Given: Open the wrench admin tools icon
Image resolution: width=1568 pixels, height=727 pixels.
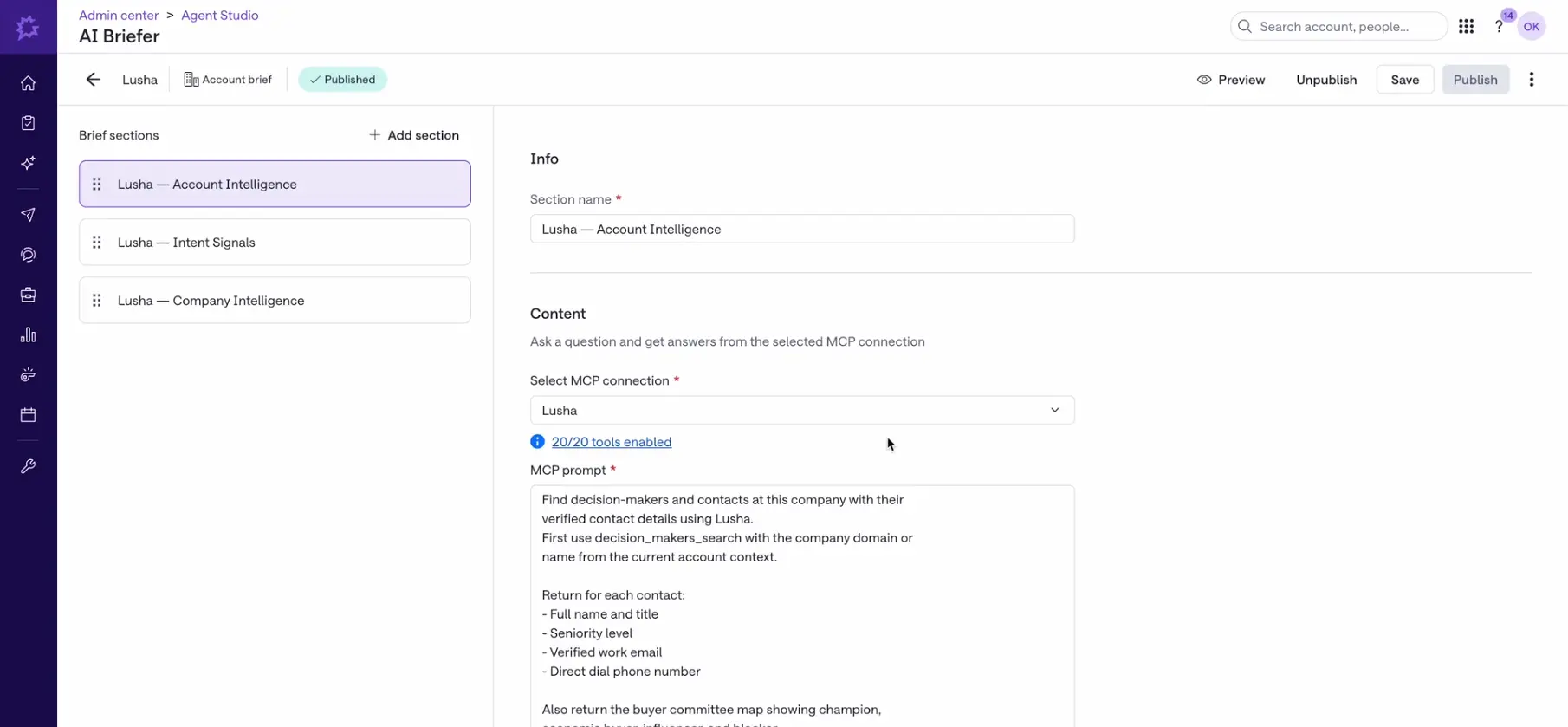Looking at the screenshot, I should pos(28,466).
